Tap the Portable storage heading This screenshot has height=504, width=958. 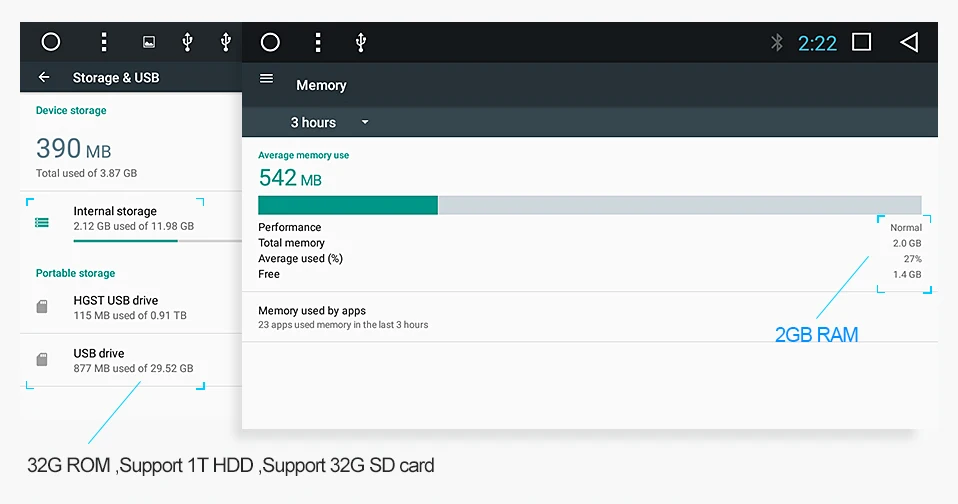pos(75,273)
